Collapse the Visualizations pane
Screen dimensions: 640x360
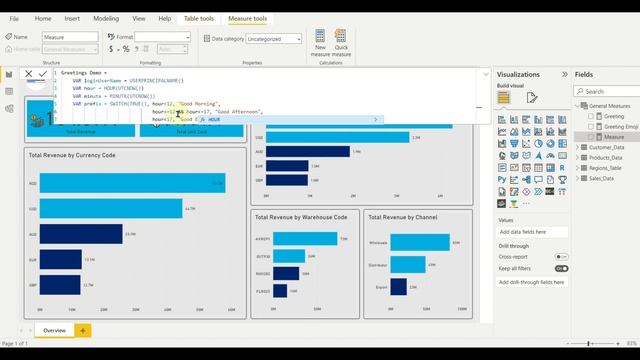(x=564, y=74)
